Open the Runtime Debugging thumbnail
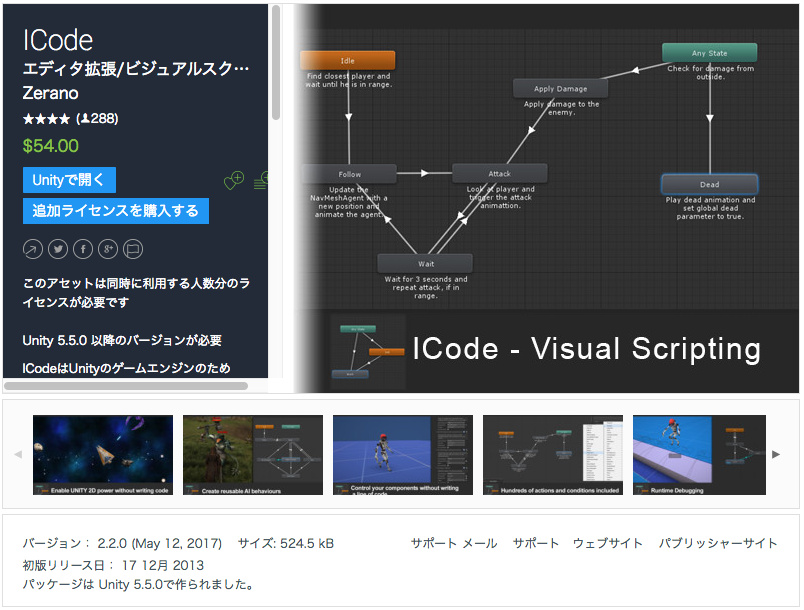 (x=699, y=455)
